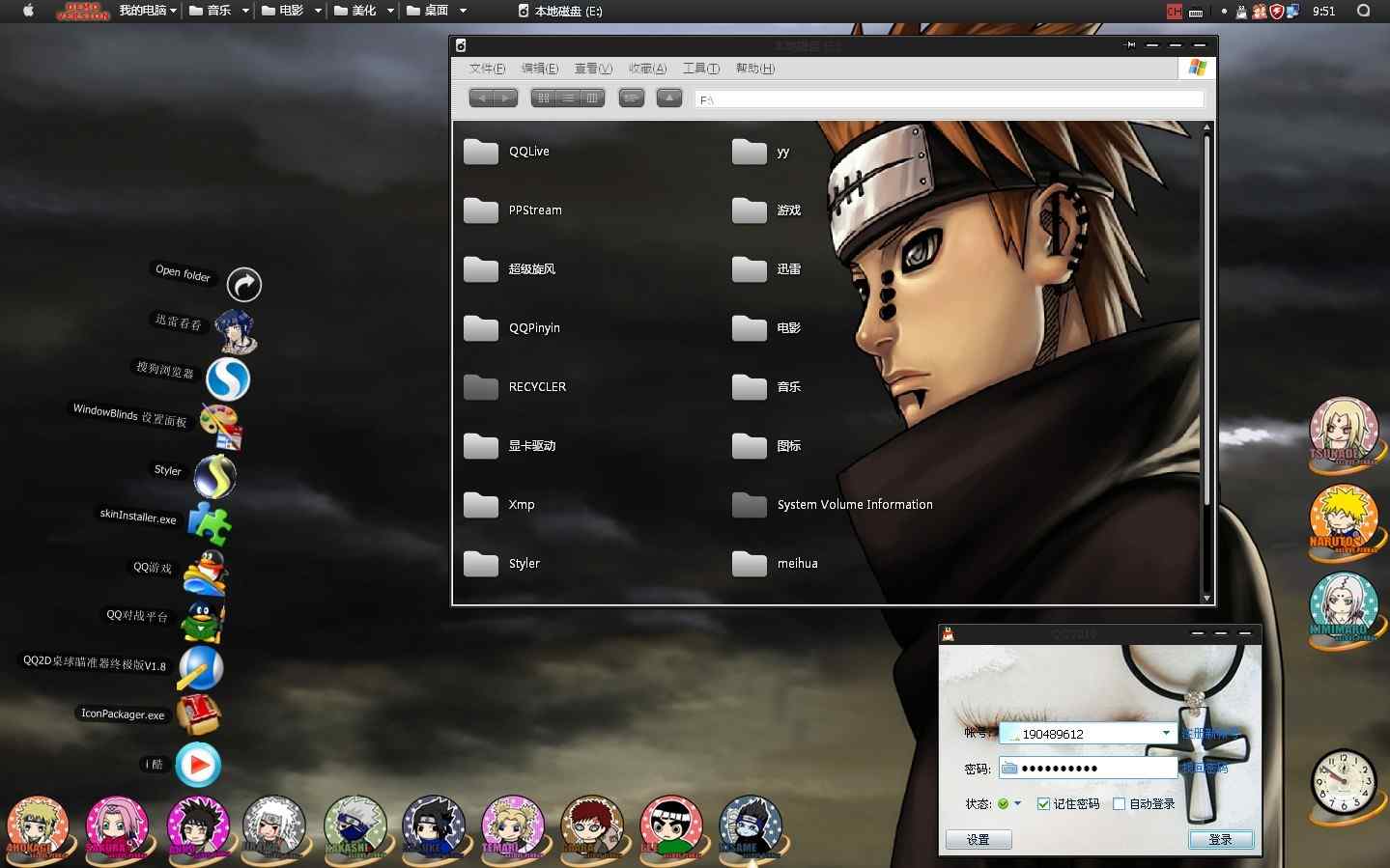Launch Styler from the side dock

point(214,477)
